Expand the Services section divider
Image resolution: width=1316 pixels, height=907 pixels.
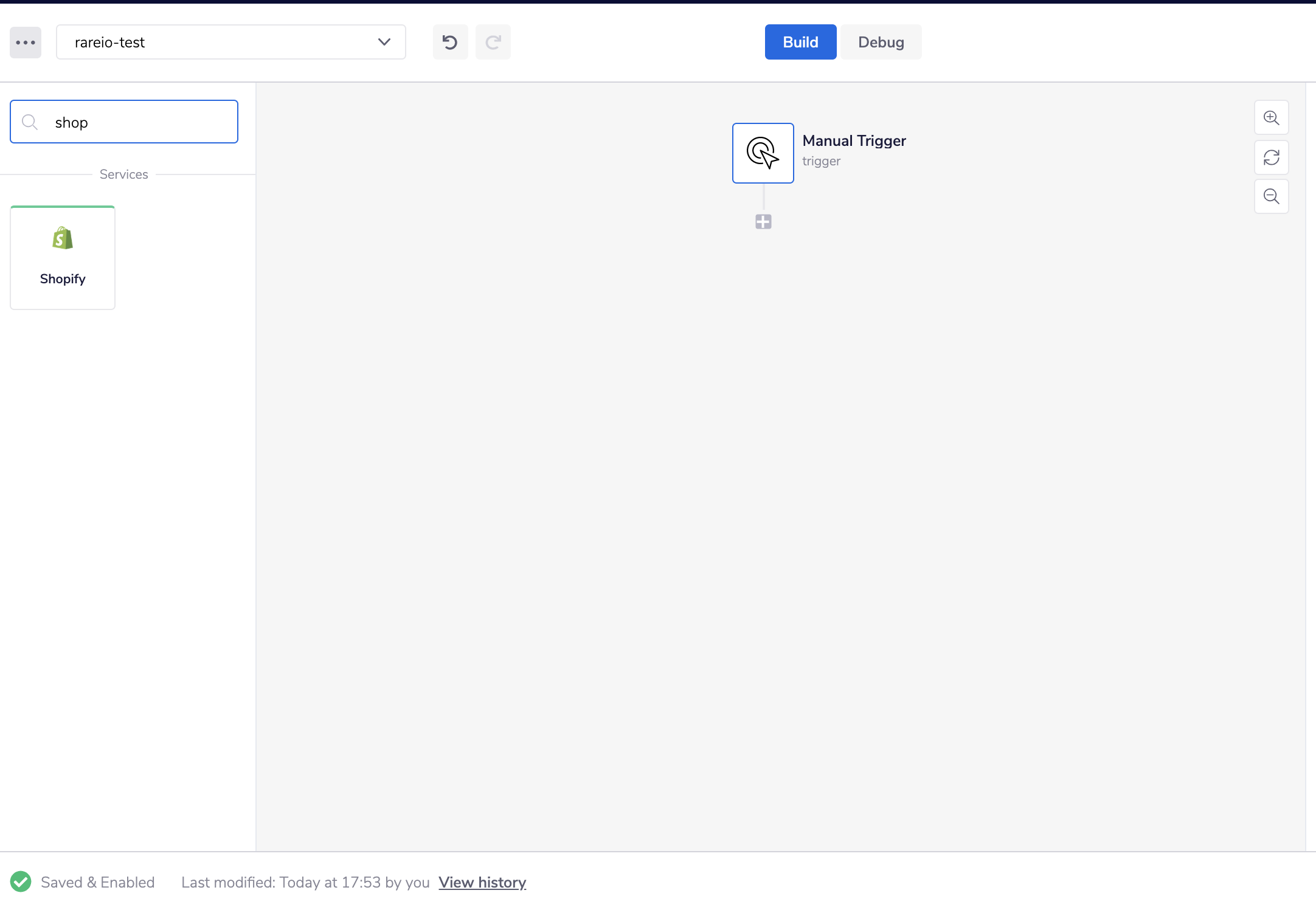[x=123, y=174]
